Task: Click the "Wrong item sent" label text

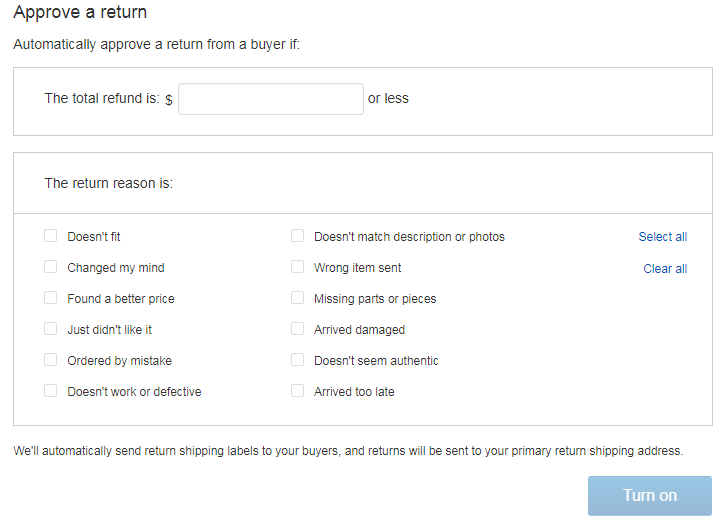Action: pyautogui.click(x=357, y=268)
